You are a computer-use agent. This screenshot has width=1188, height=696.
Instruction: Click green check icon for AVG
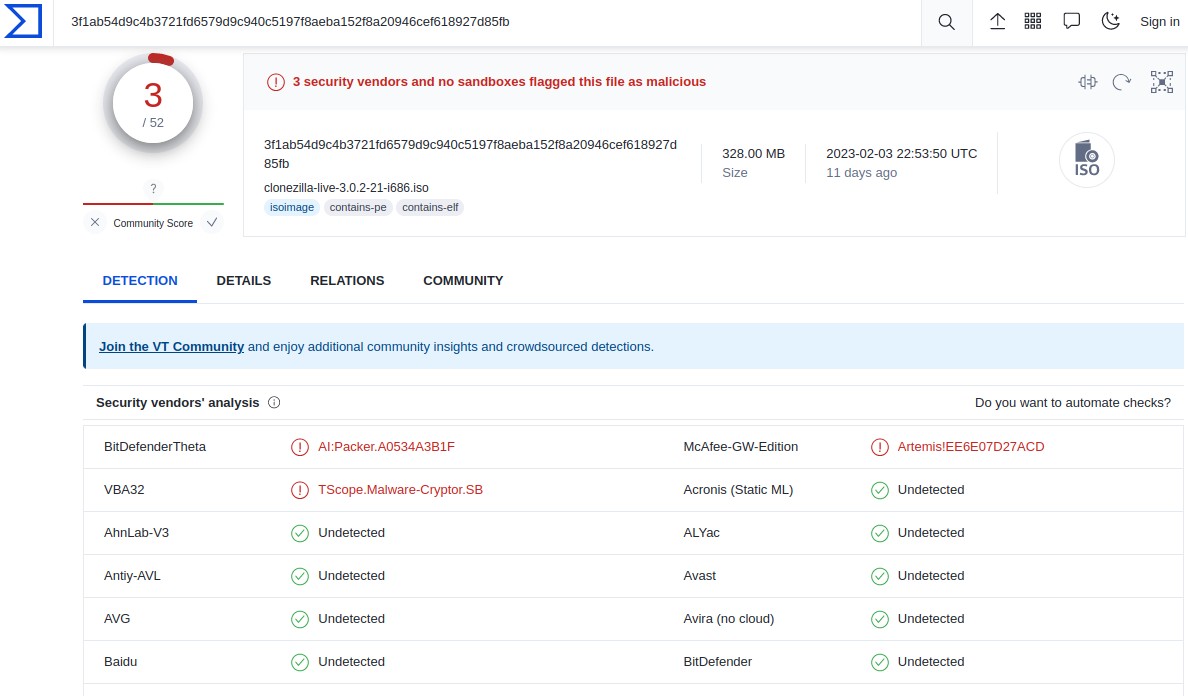pos(300,619)
